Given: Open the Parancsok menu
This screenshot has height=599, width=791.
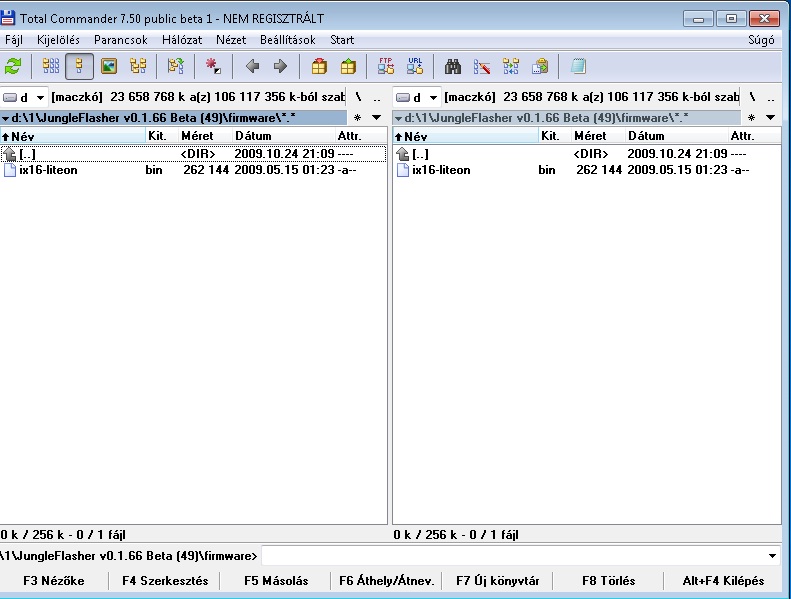Looking at the screenshot, I should click(x=121, y=40).
